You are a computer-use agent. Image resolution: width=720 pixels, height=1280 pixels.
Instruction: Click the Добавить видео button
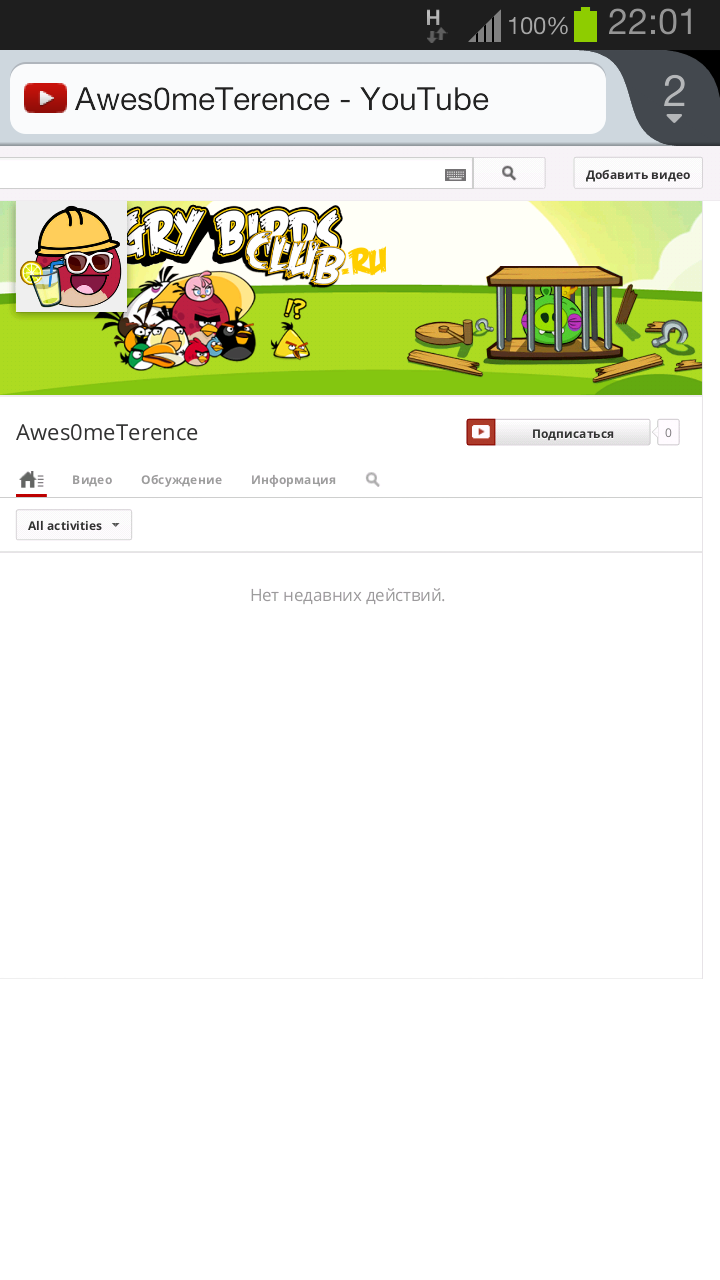638,173
